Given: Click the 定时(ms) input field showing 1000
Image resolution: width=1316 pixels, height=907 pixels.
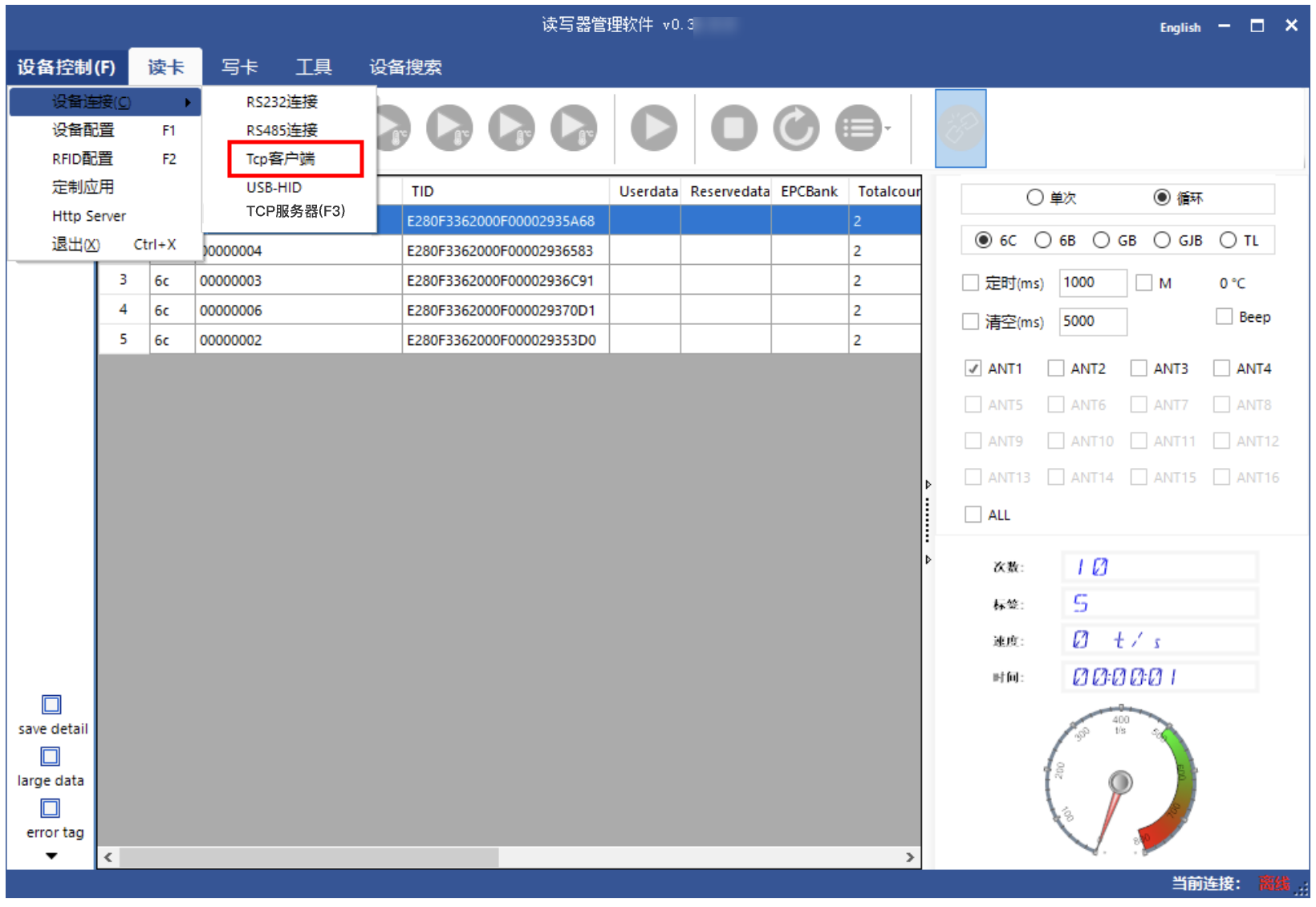Looking at the screenshot, I should point(1091,283).
